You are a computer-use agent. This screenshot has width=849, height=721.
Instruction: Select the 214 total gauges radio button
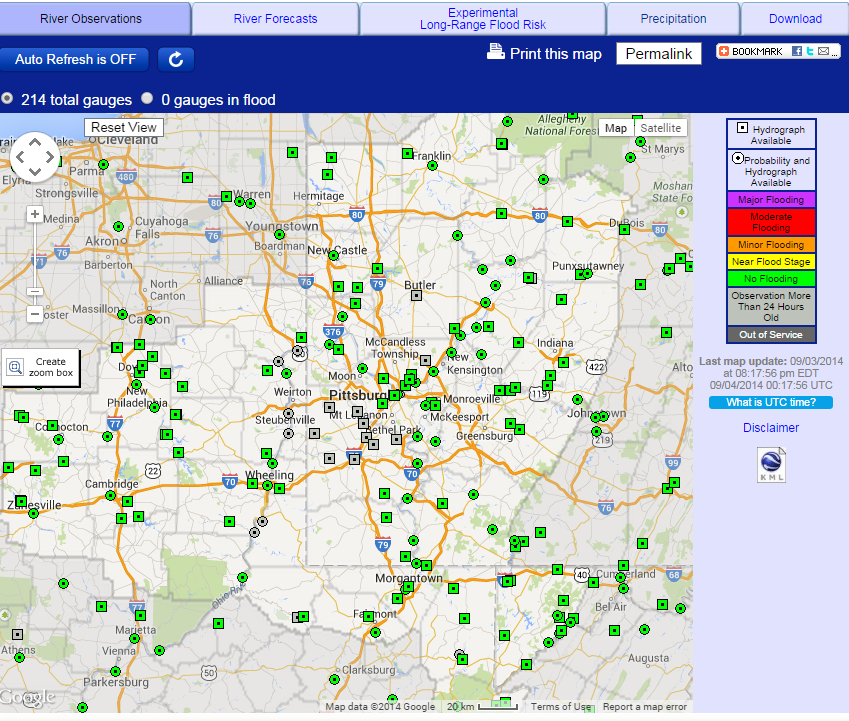coord(7,99)
